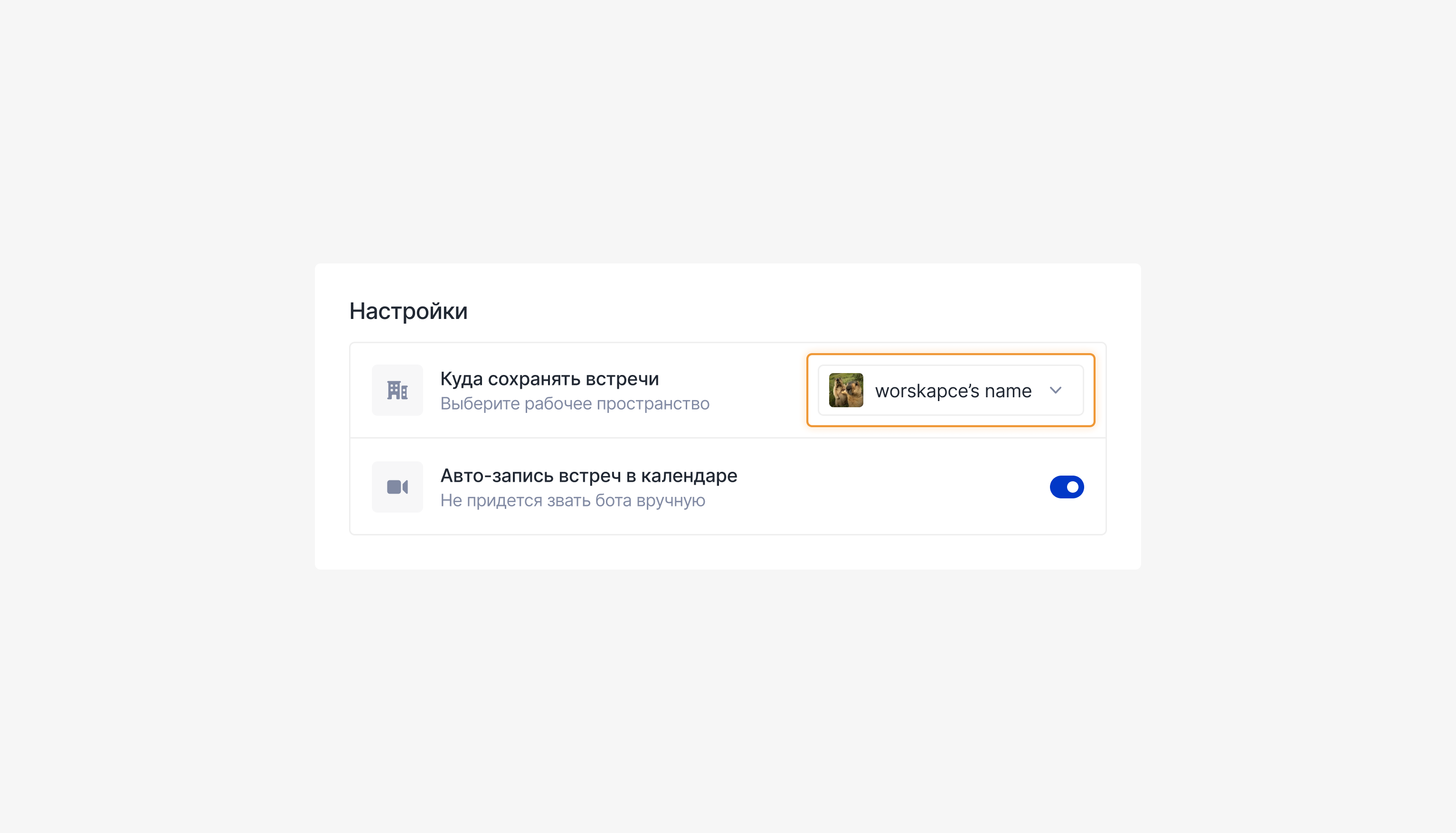Click the "worskapce's name" text in selector
Image resolution: width=1456 pixels, height=833 pixels.
click(953, 391)
